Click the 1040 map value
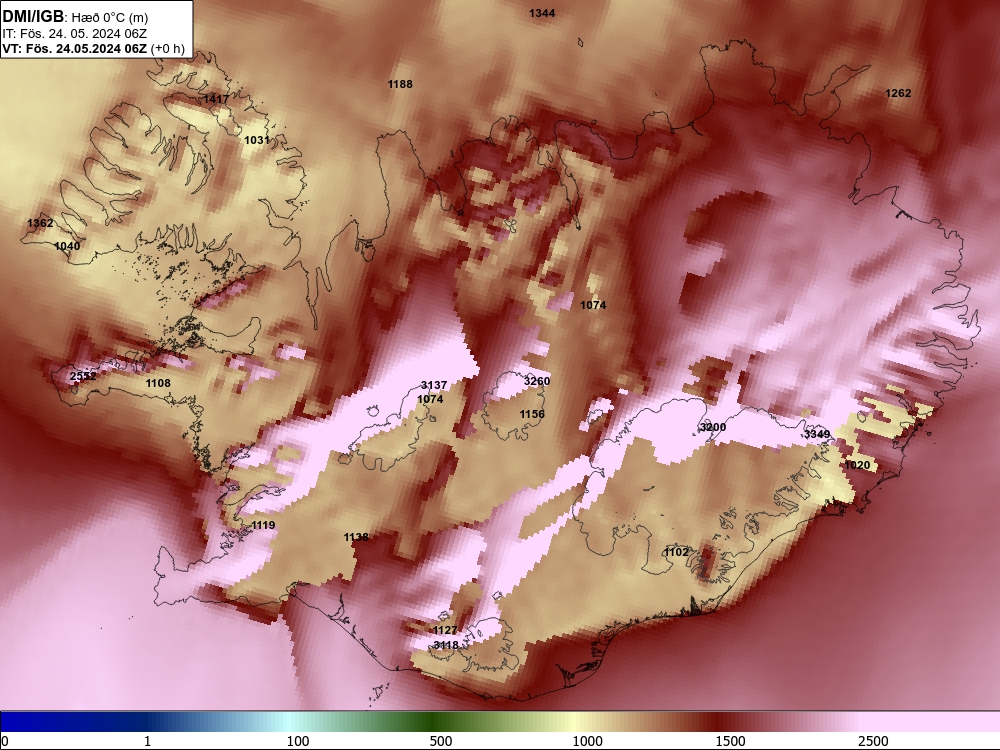The height and width of the screenshot is (750, 1000). (67, 246)
